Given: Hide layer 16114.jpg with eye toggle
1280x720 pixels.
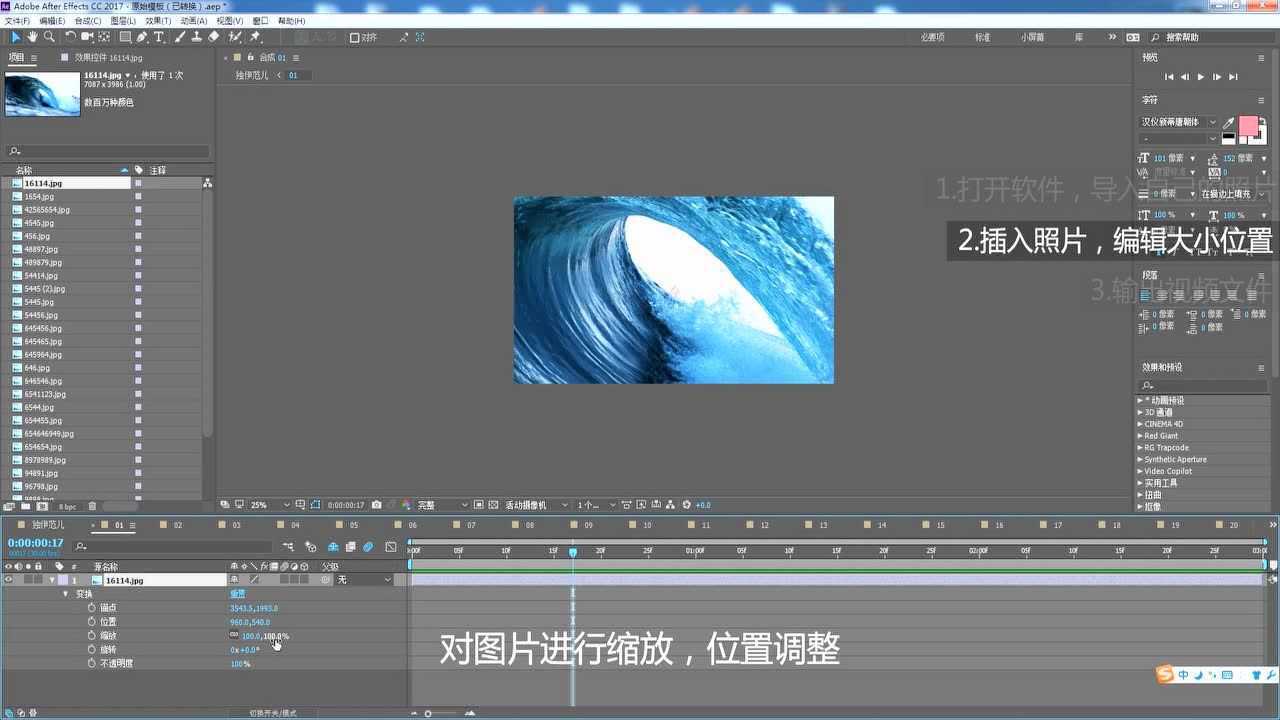Looking at the screenshot, I should pos(9,580).
